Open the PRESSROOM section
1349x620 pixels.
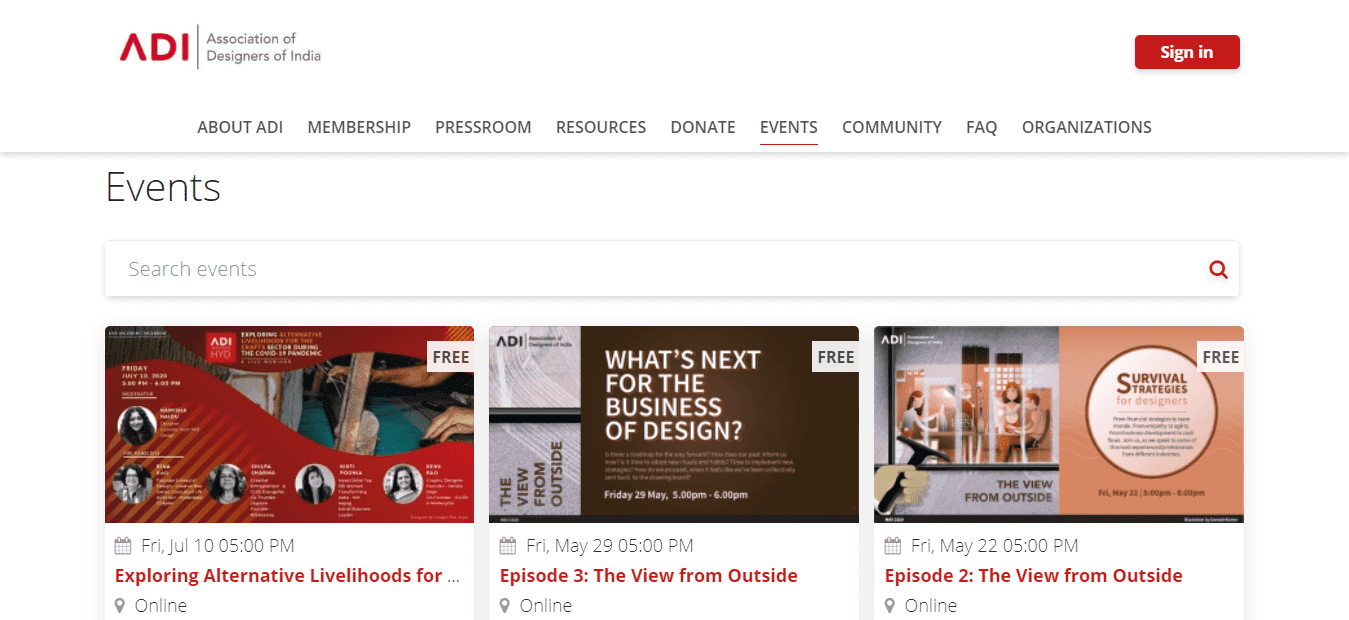click(483, 127)
